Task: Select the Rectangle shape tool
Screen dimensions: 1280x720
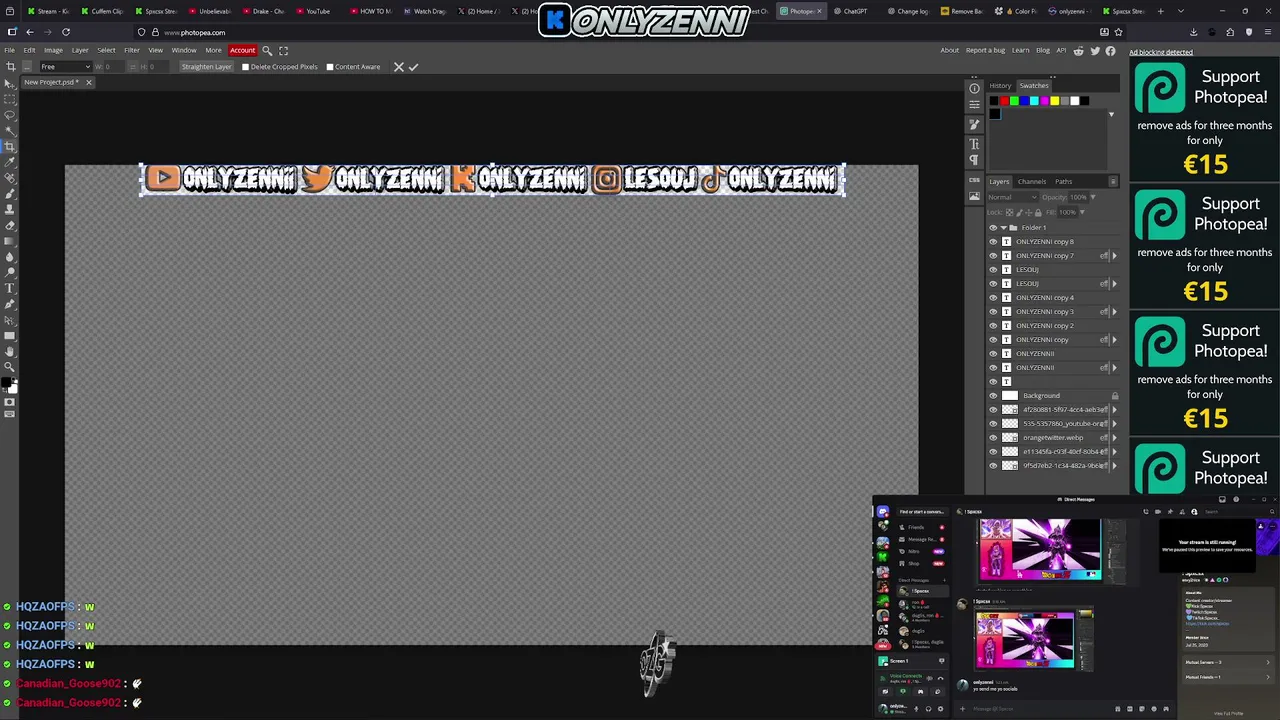Action: pyautogui.click(x=10, y=336)
